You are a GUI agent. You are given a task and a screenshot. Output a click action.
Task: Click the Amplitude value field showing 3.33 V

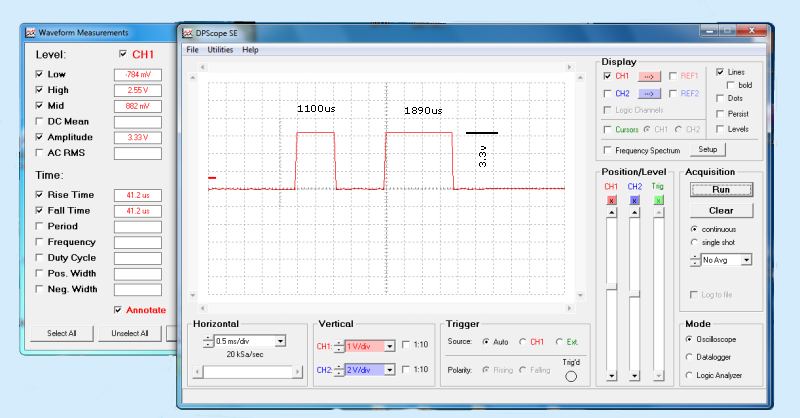(x=138, y=138)
